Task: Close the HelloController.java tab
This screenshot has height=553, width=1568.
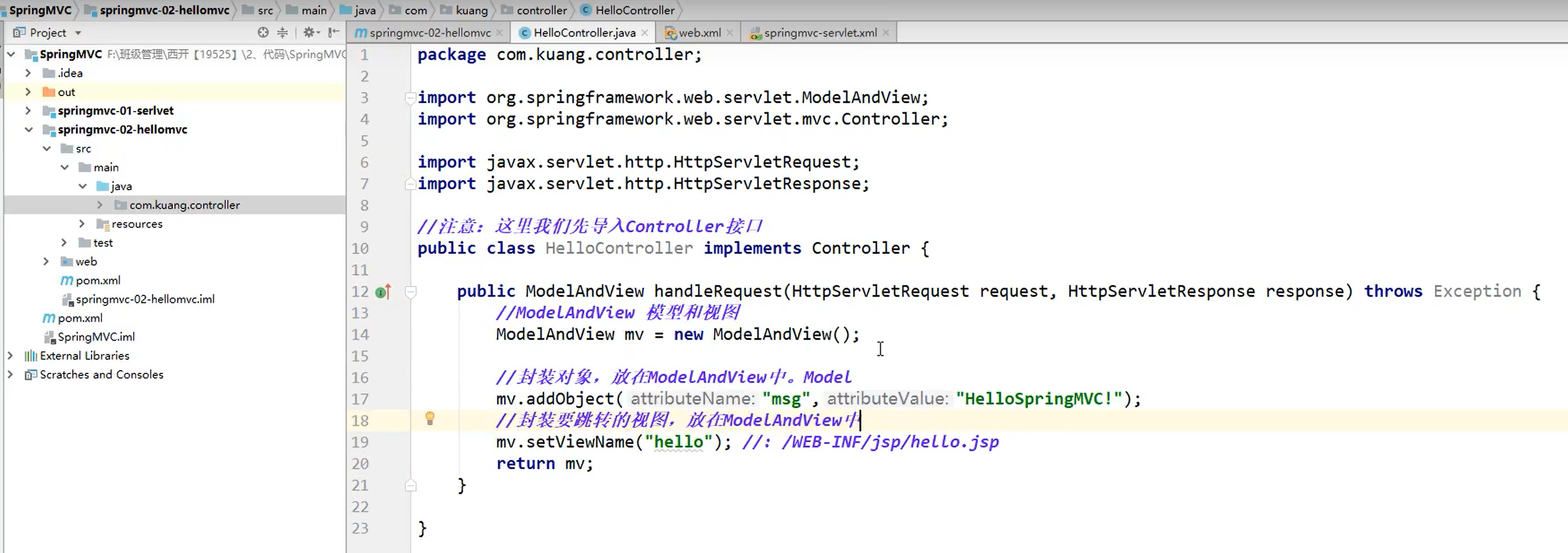Action: point(645,32)
